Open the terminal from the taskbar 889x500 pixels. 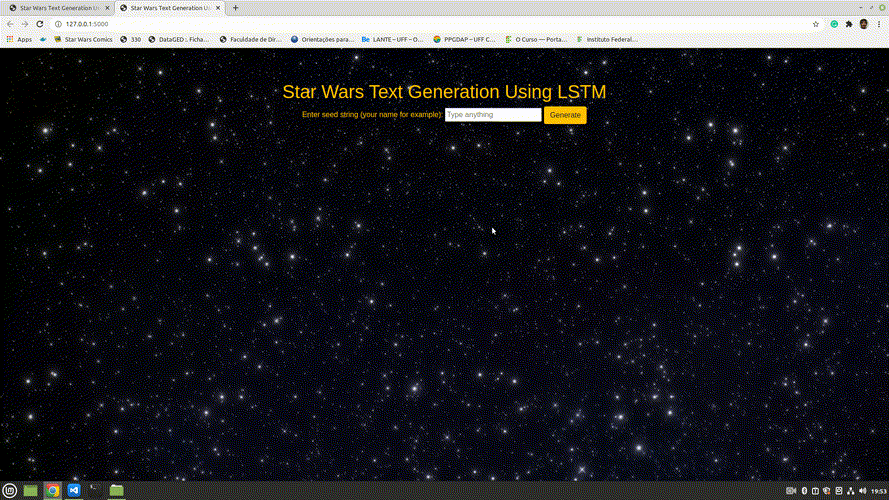tap(95, 490)
